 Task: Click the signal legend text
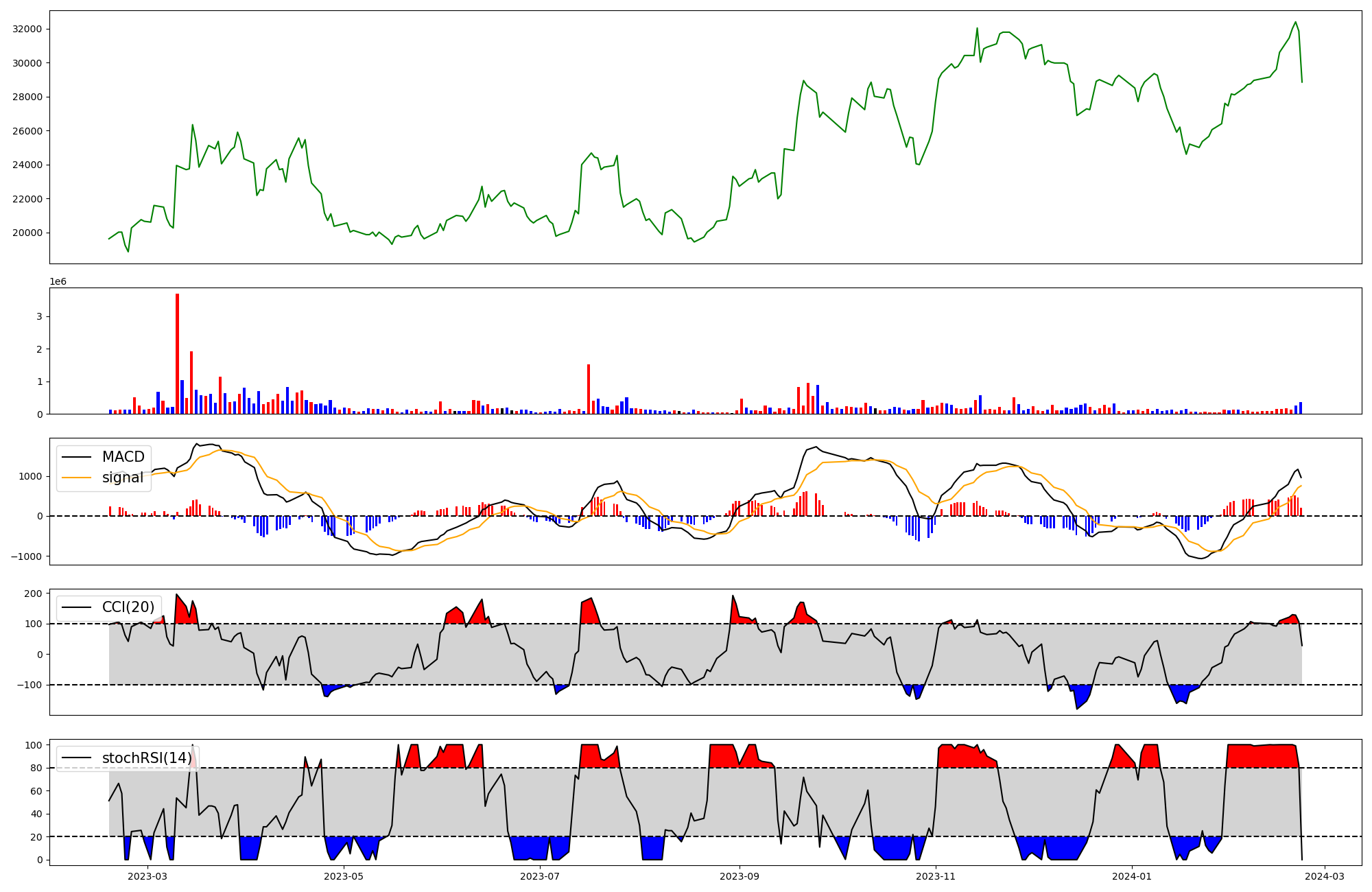[122, 478]
